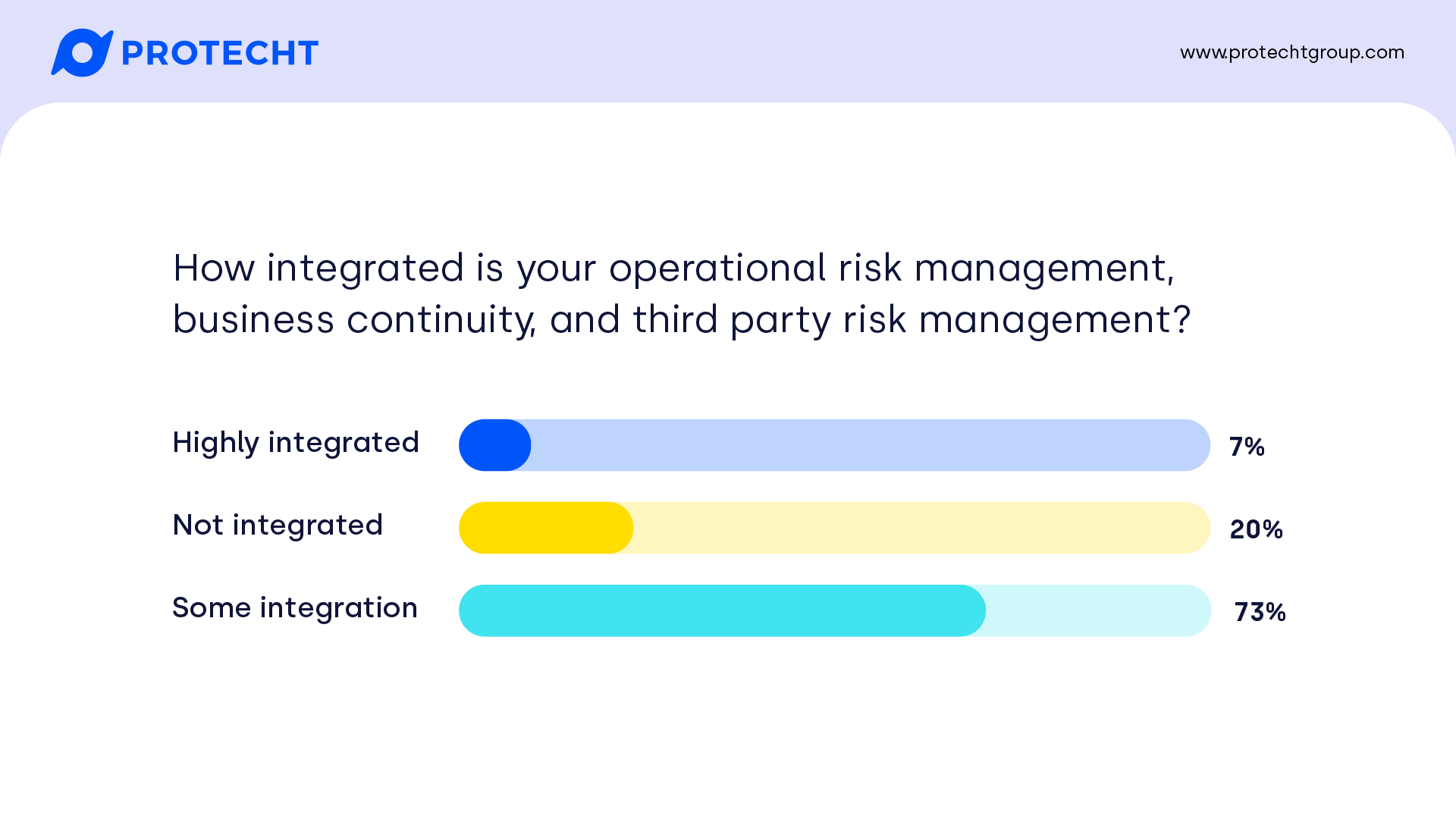The width and height of the screenshot is (1456, 819).
Task: Click the second line of the survey question
Action: click(681, 320)
